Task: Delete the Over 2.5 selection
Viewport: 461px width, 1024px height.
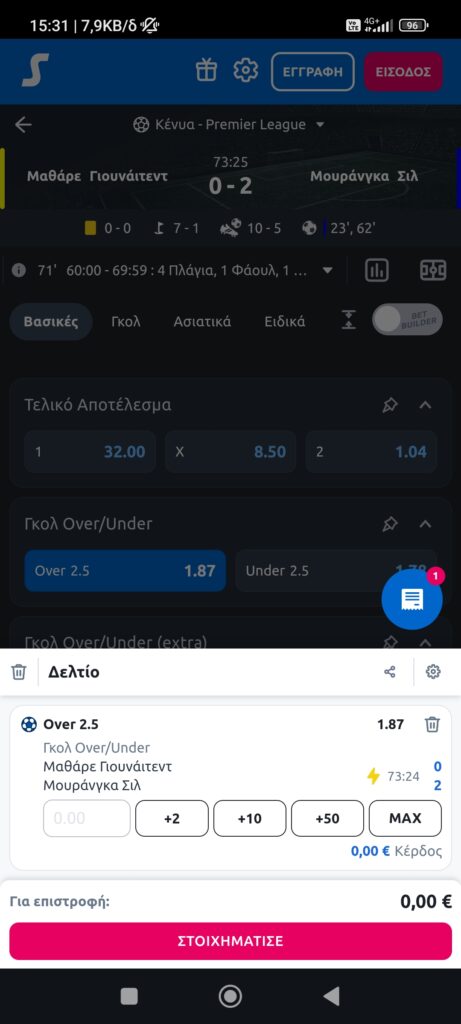Action: click(x=432, y=724)
